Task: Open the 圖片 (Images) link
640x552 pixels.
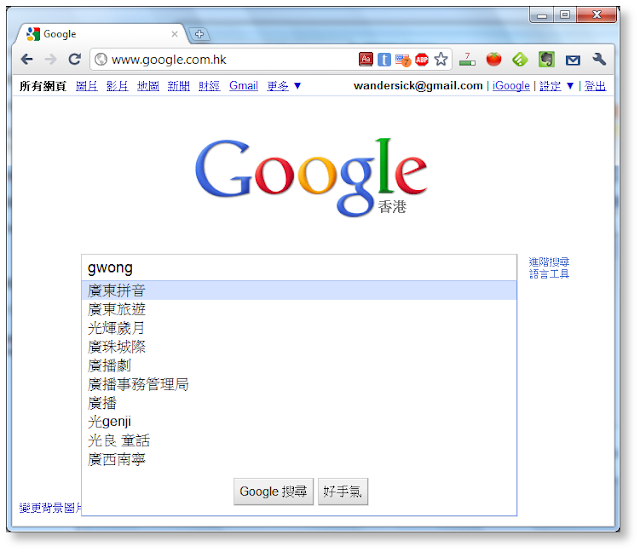Action: pyautogui.click(x=87, y=86)
